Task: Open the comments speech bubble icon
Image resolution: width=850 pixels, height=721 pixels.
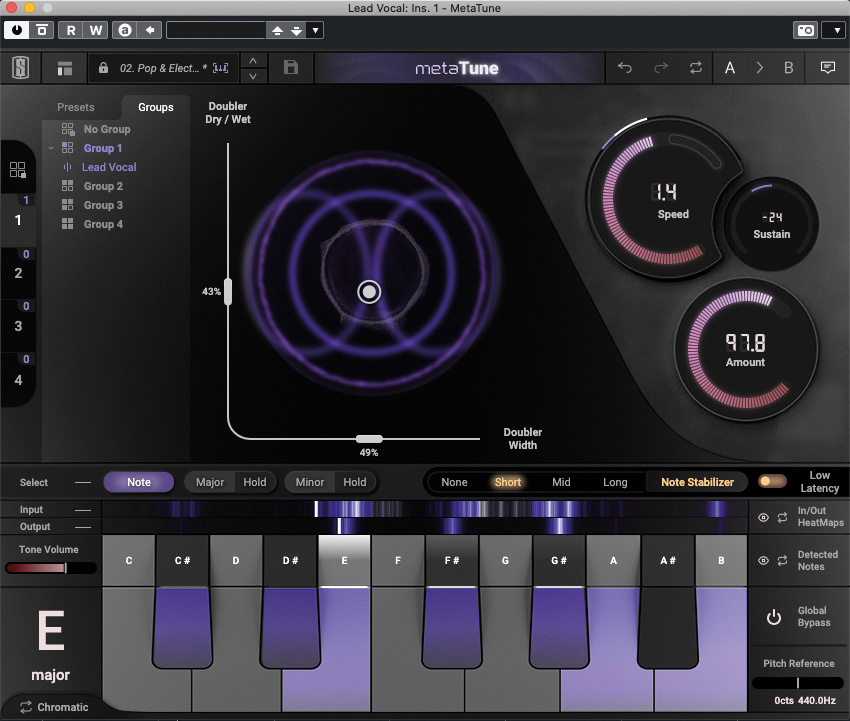Action: coord(828,68)
